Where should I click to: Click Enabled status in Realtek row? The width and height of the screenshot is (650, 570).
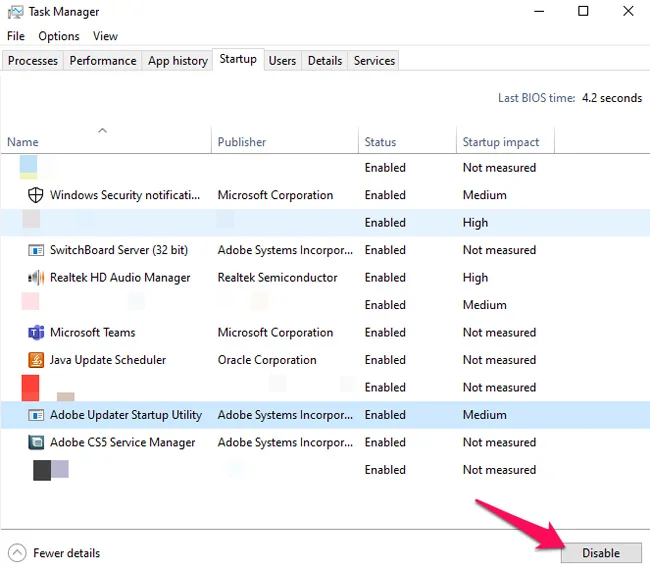tap(385, 277)
